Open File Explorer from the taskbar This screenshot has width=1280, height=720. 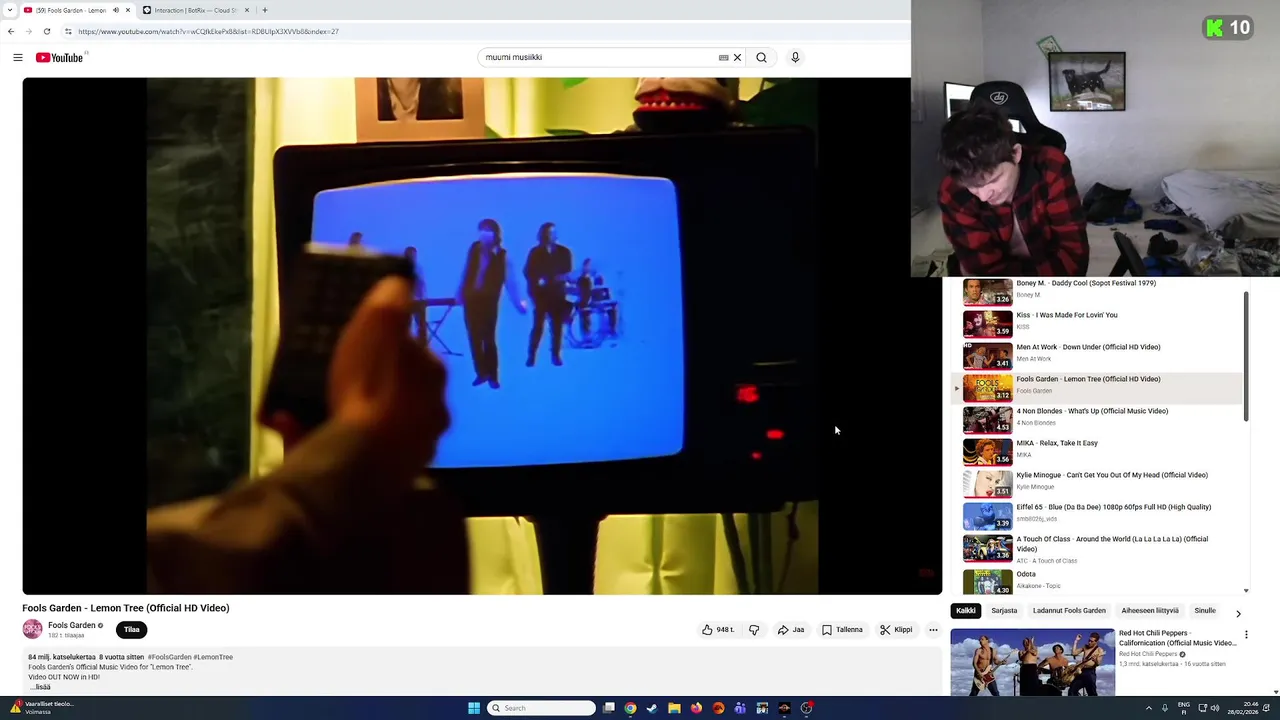tap(674, 708)
